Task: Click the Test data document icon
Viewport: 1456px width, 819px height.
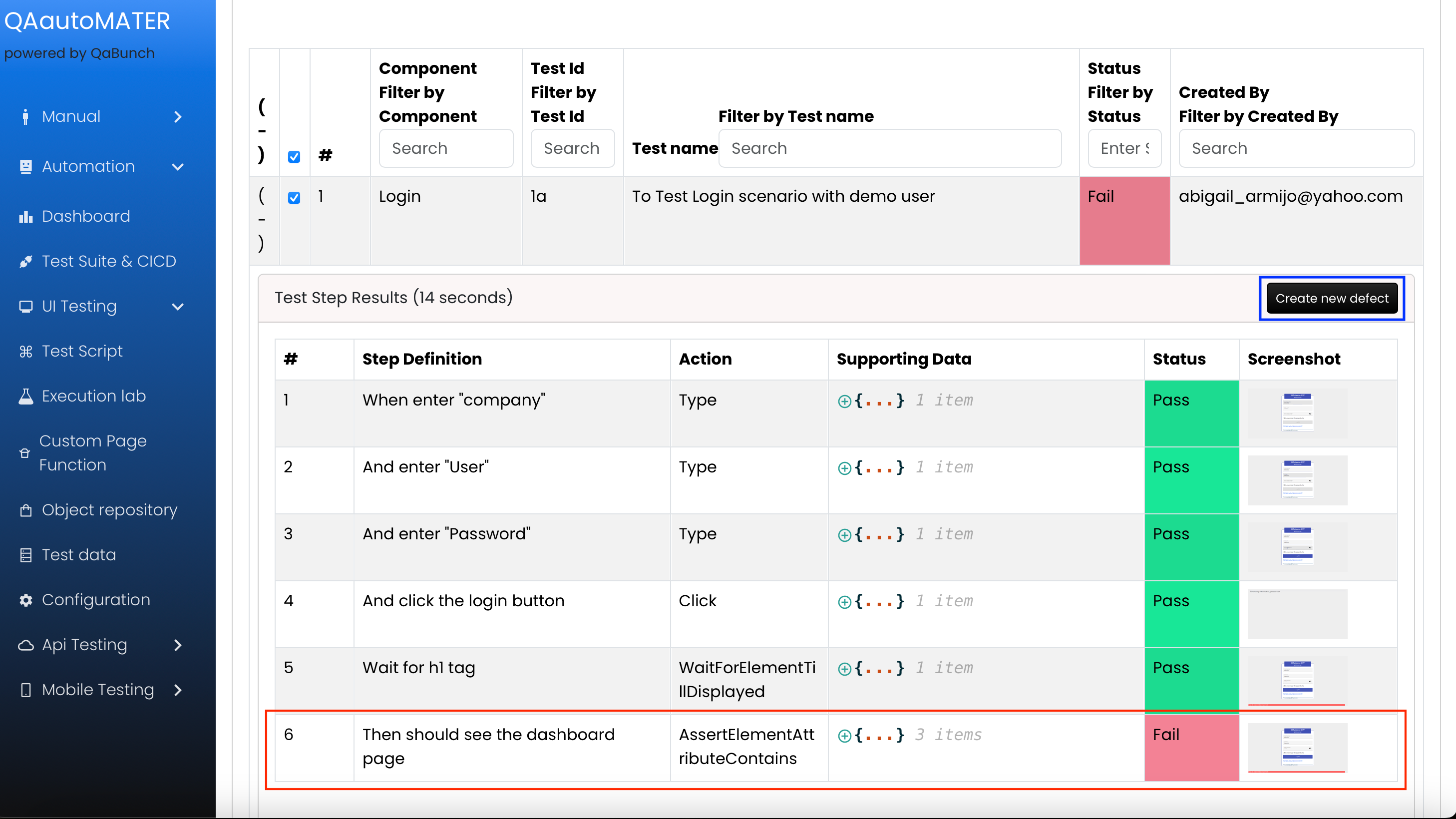Action: (x=25, y=555)
